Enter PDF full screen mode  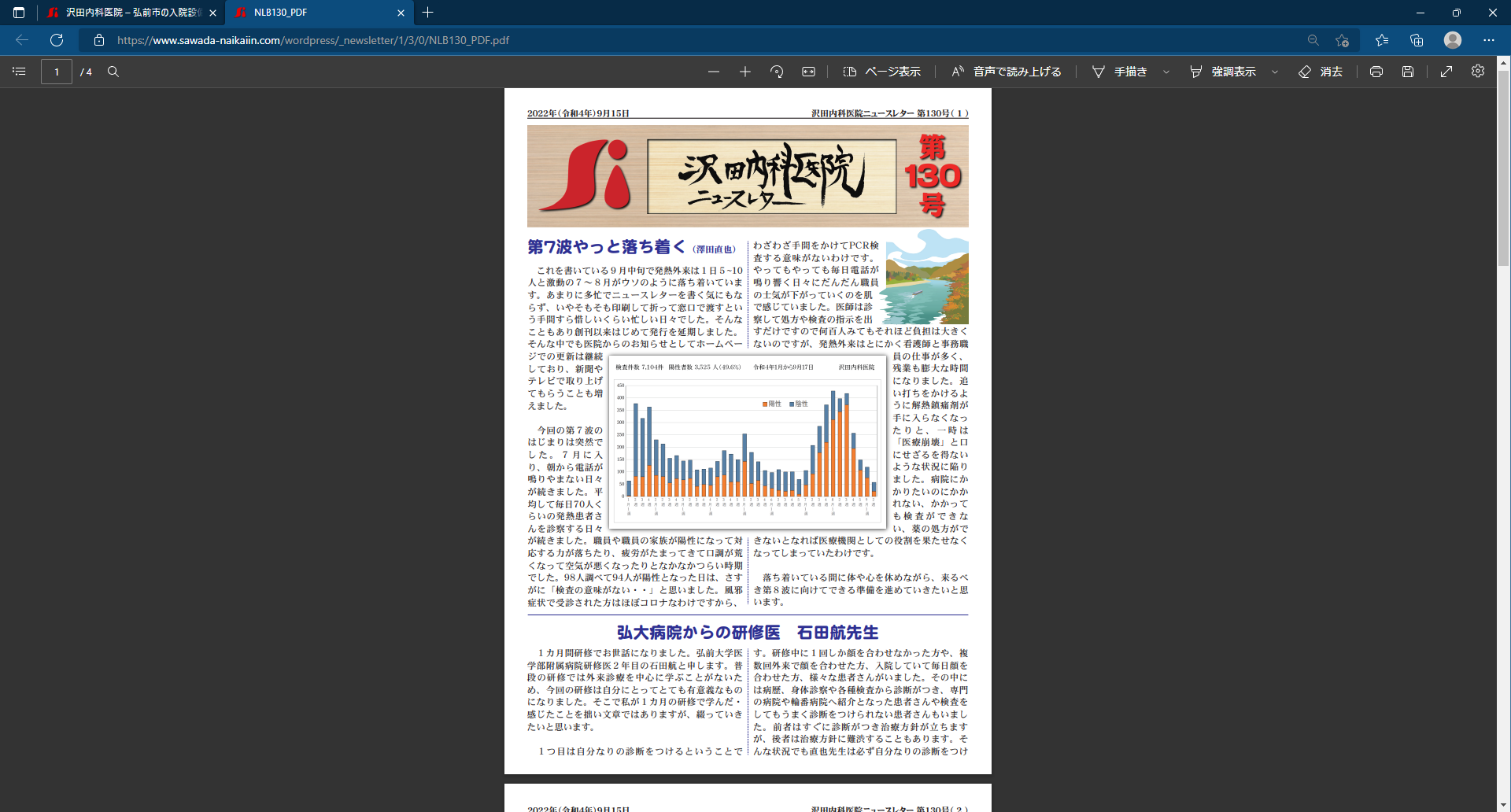click(x=1446, y=72)
